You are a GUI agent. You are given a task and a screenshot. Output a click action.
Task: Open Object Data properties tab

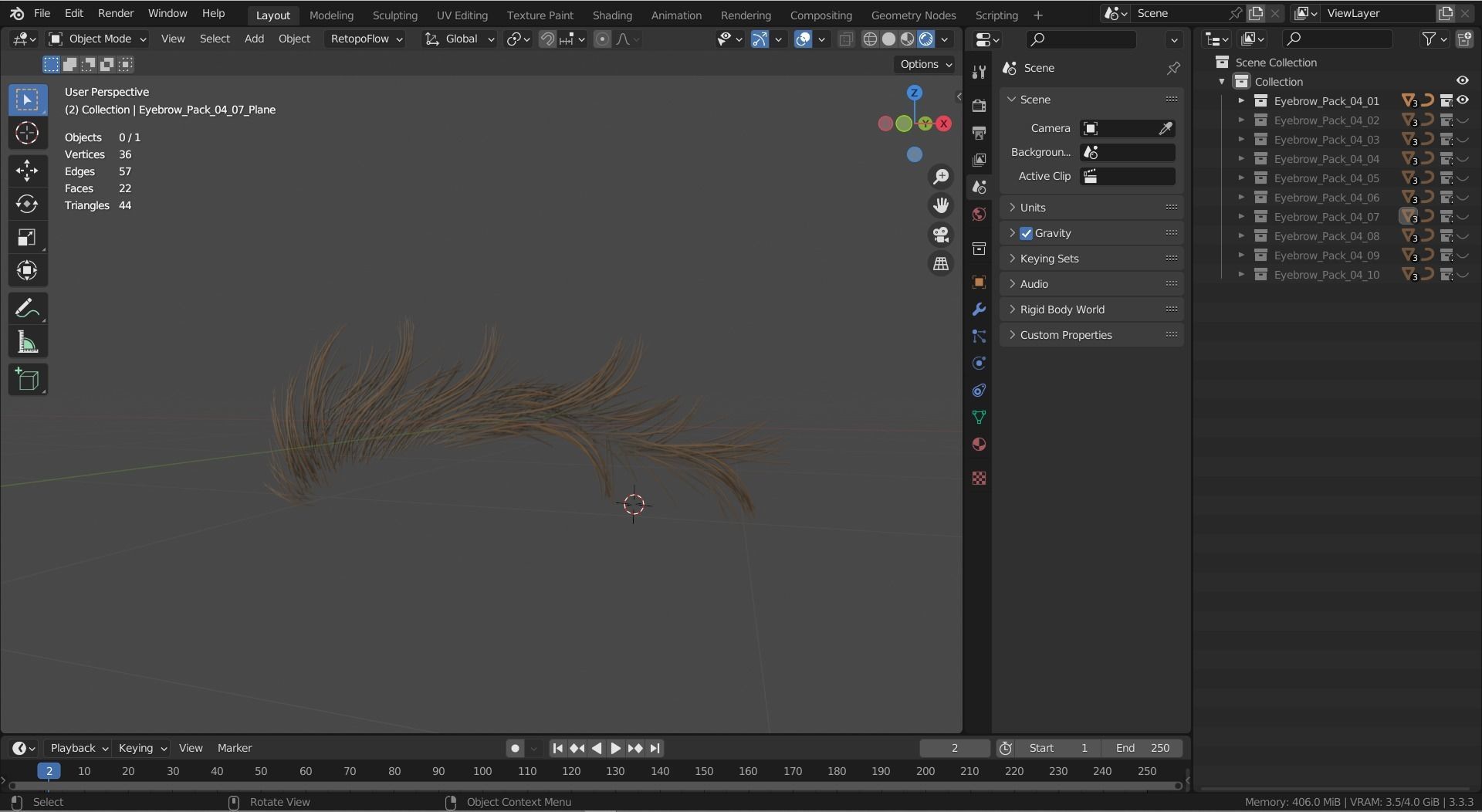pyautogui.click(x=979, y=418)
